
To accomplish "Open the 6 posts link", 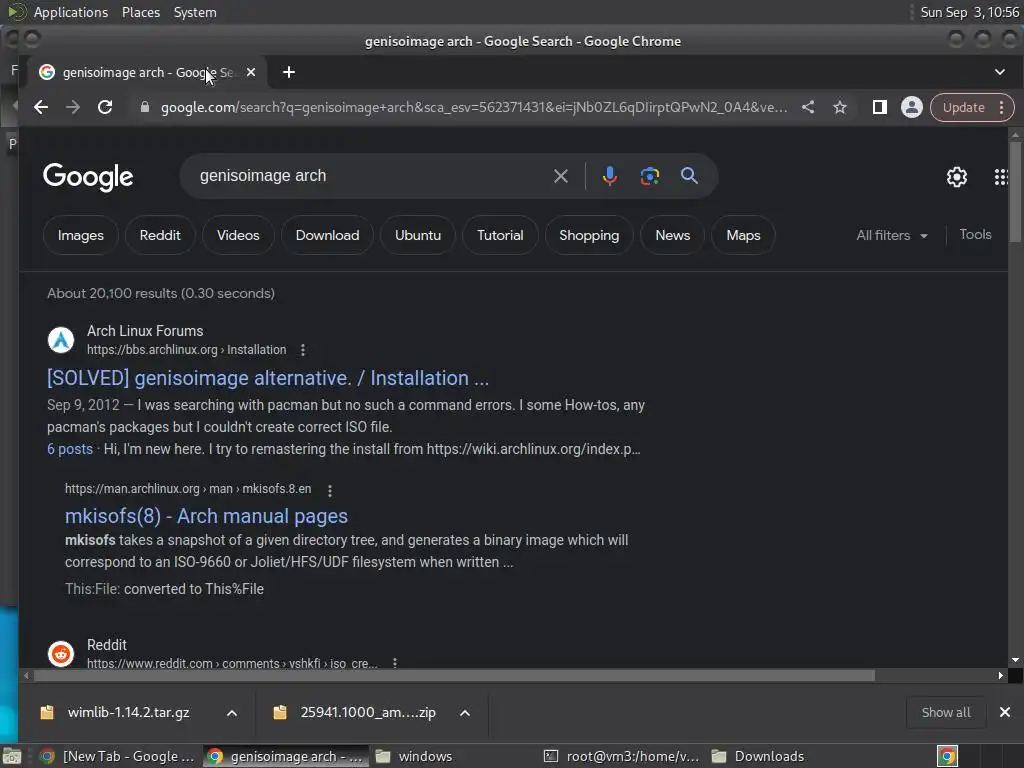I will 70,449.
